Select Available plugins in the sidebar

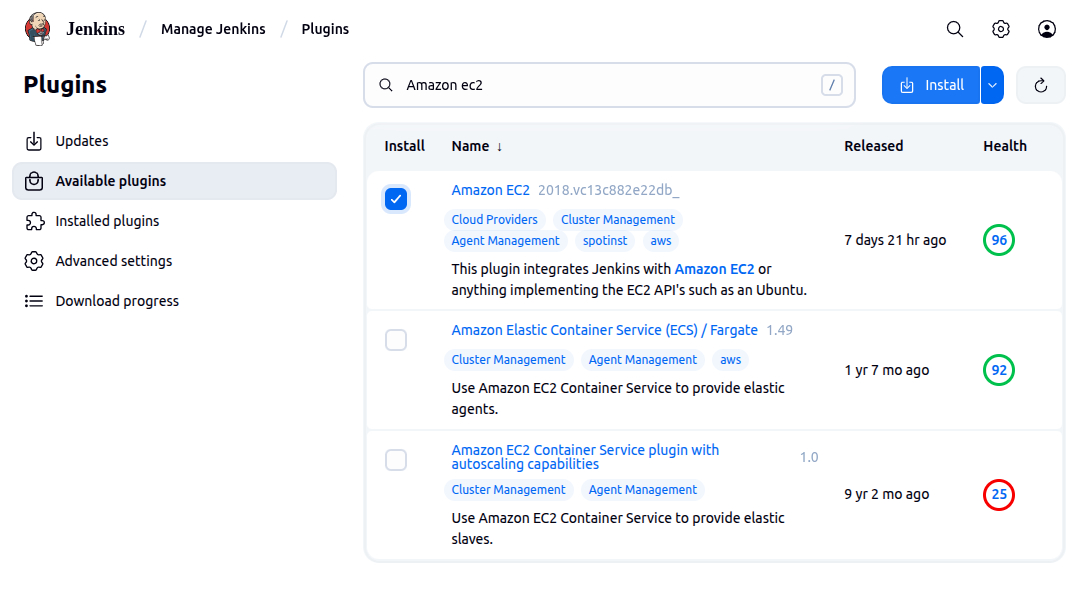point(111,181)
